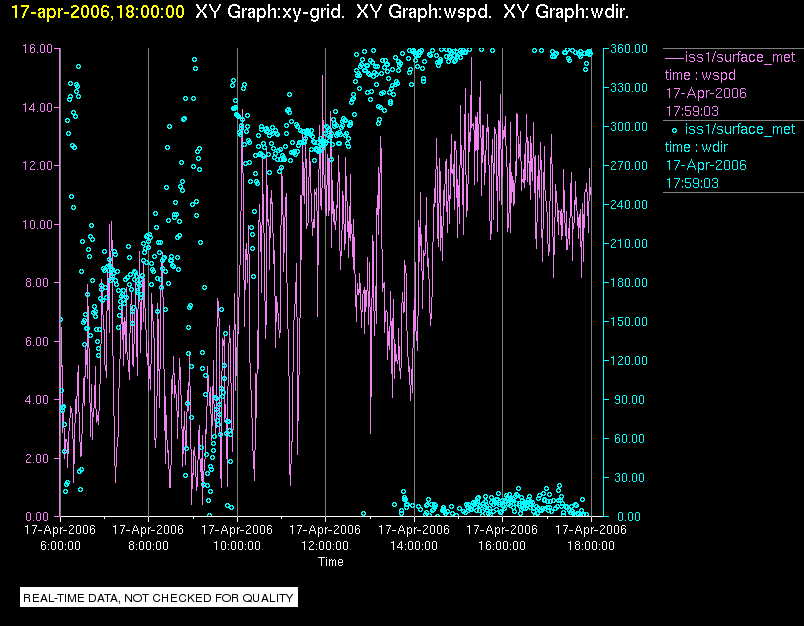The width and height of the screenshot is (804, 626).
Task: Click the cyan 210.00 axis label
Action: tap(629, 244)
